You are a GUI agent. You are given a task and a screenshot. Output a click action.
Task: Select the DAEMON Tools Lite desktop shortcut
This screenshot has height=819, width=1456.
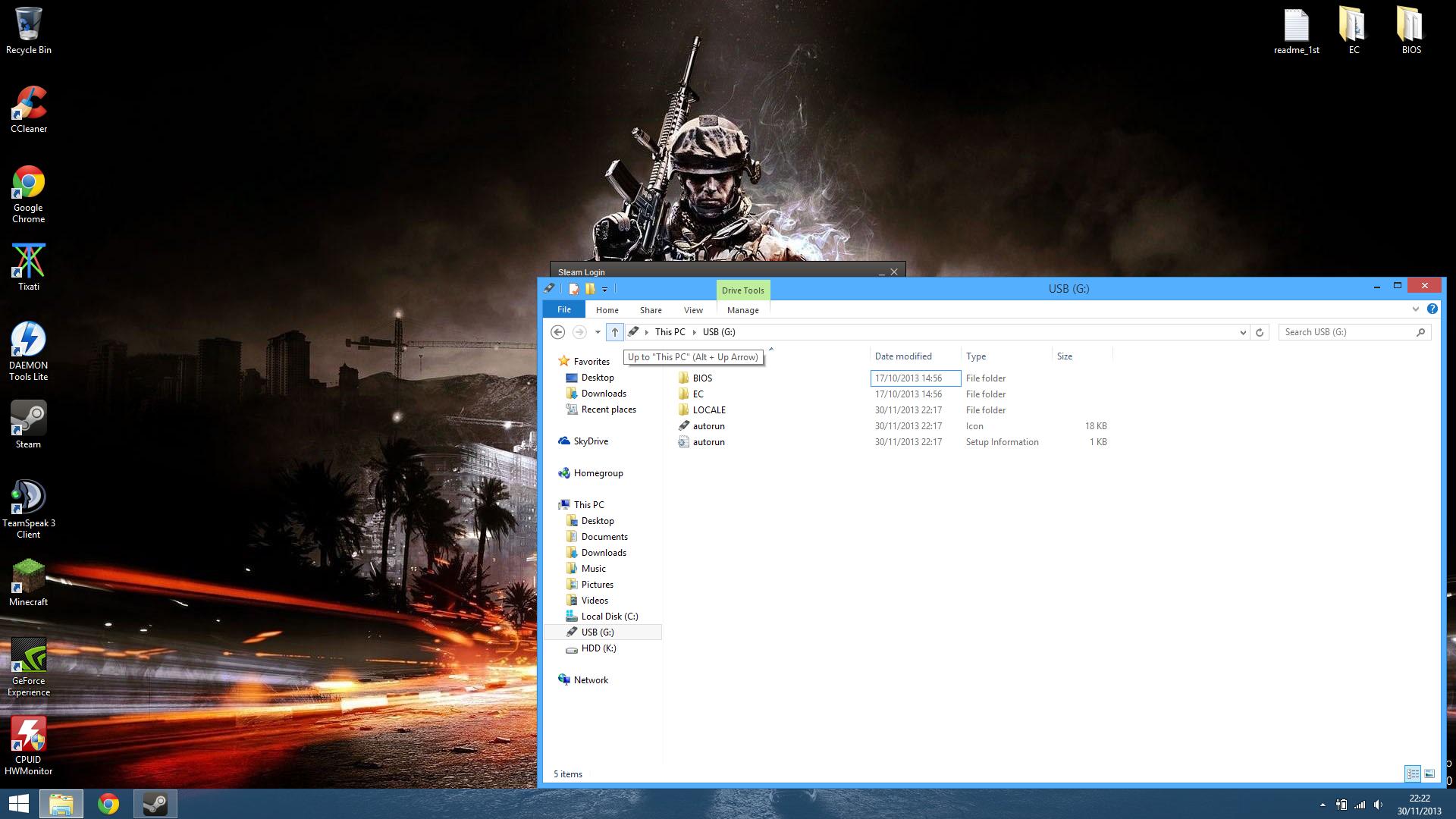(29, 352)
